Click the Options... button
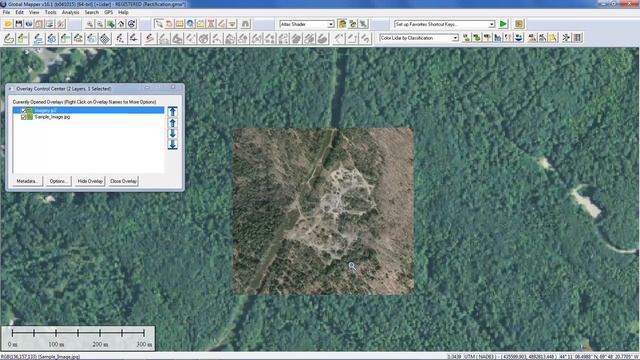This screenshot has width=640, height=360. point(58,181)
